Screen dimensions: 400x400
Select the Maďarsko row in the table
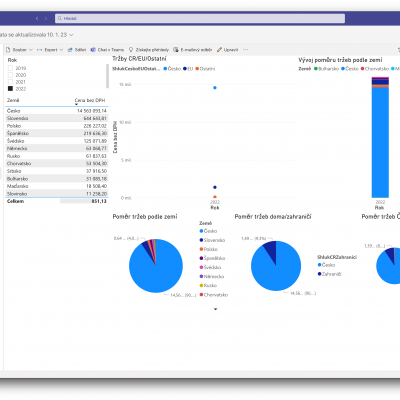coord(57,186)
